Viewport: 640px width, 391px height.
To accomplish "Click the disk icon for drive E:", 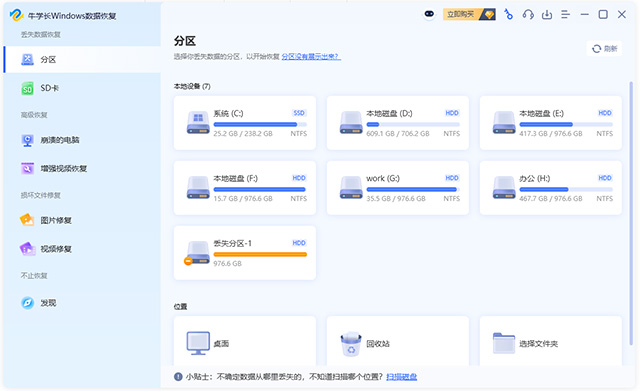I will point(504,123).
